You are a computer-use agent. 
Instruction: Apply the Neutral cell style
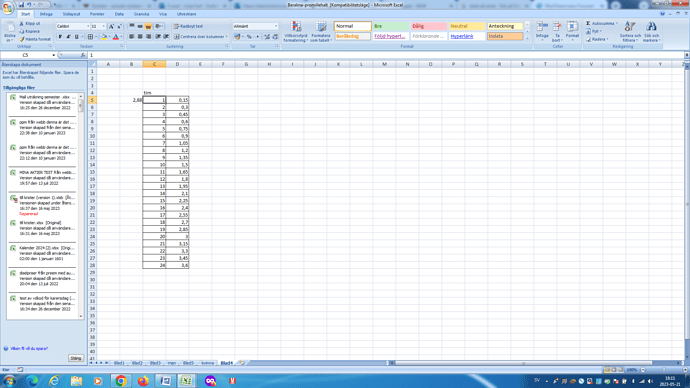coord(466,26)
